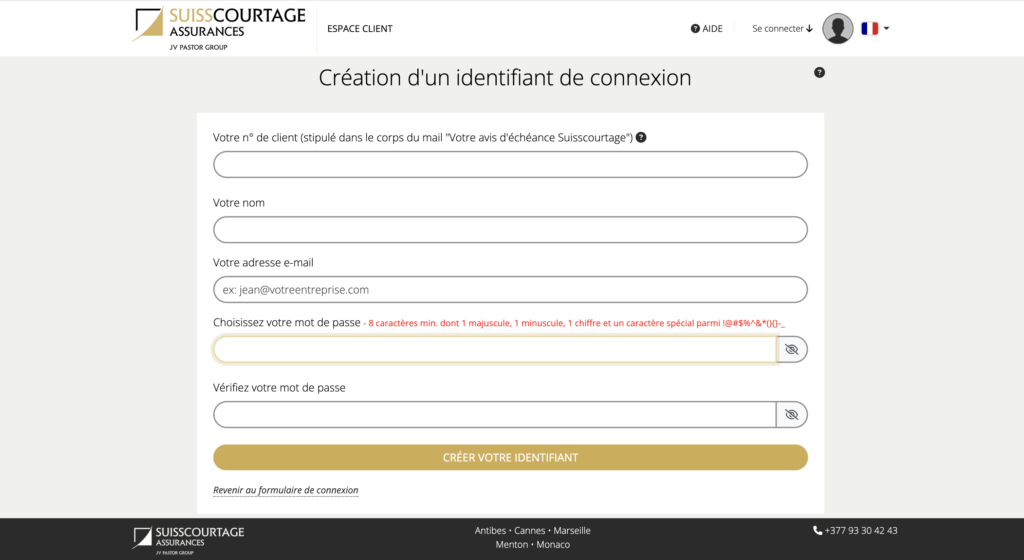Click the French flag language icon

869,29
